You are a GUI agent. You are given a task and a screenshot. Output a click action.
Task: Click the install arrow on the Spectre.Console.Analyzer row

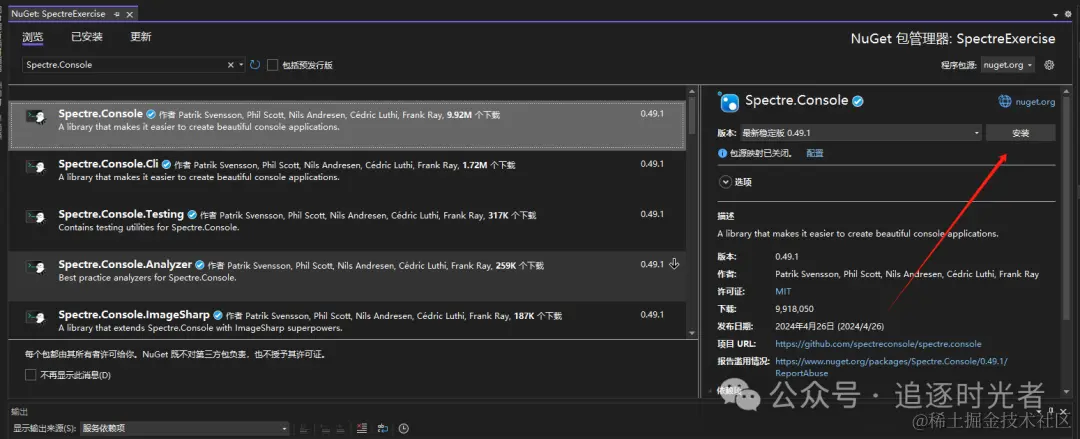(x=674, y=264)
